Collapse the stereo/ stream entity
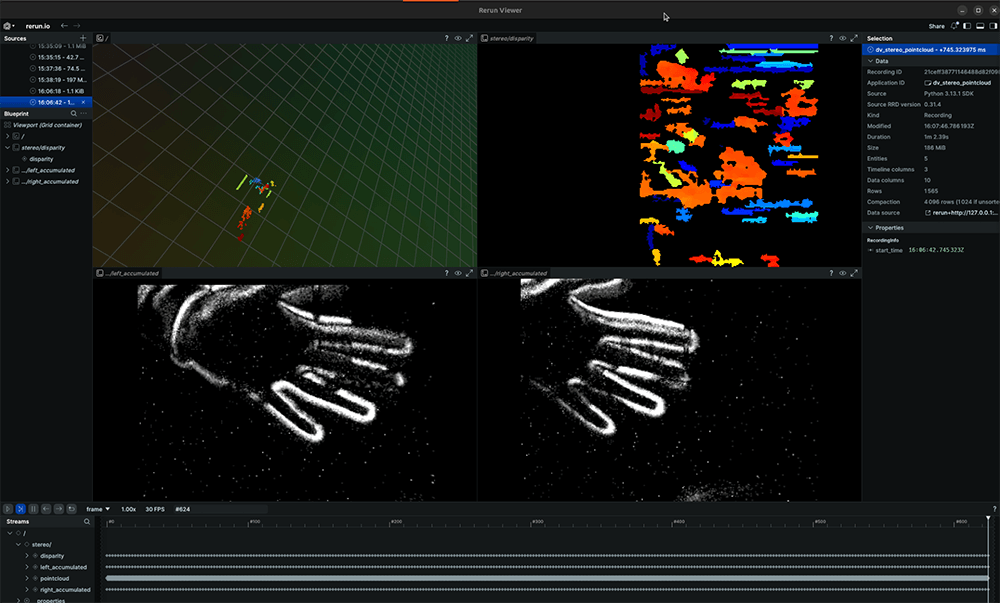The height and width of the screenshot is (603, 1000). [x=18, y=544]
